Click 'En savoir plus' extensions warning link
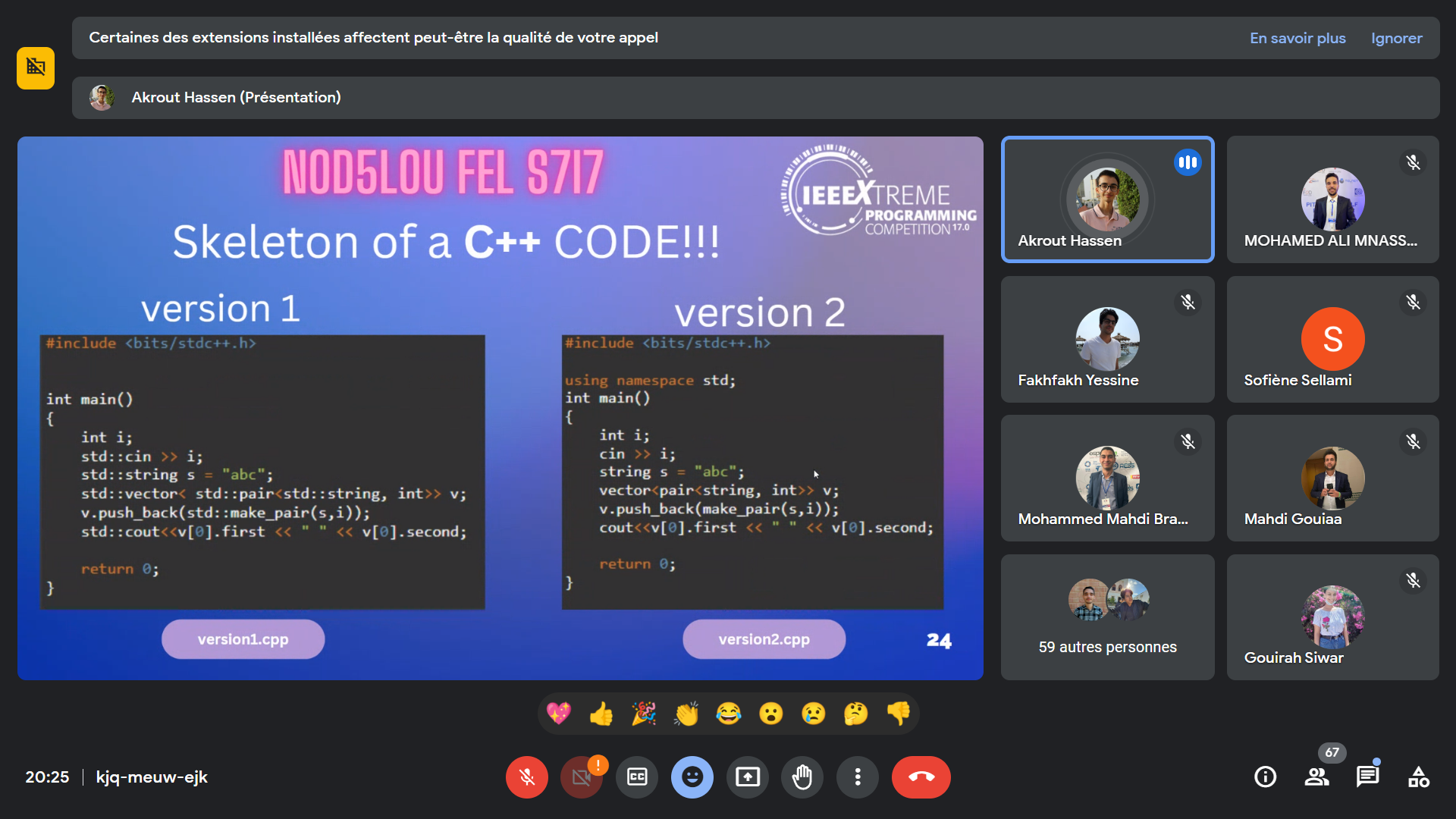 pos(1297,37)
